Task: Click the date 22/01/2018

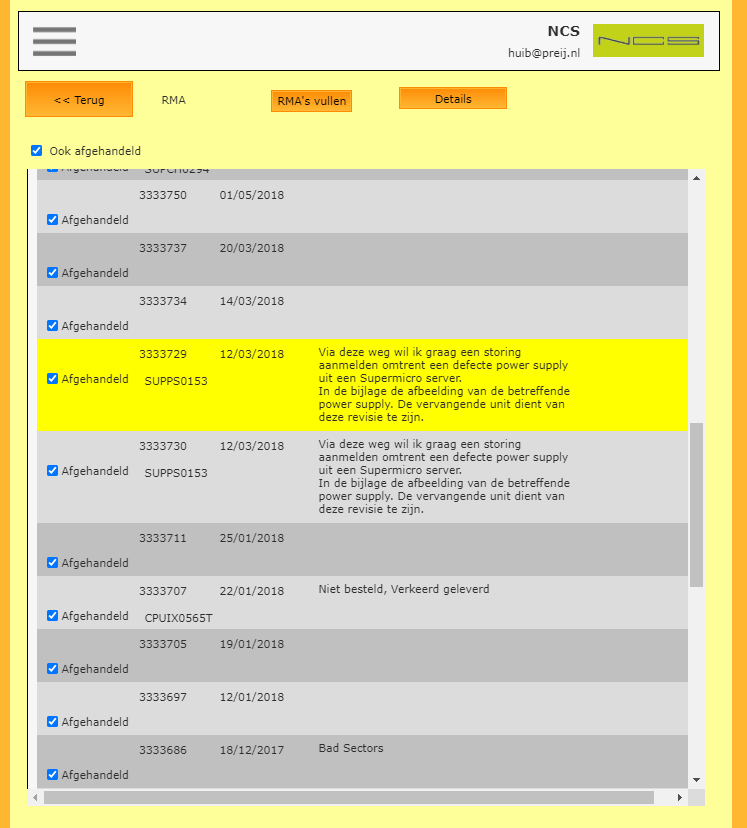Action: tap(252, 591)
